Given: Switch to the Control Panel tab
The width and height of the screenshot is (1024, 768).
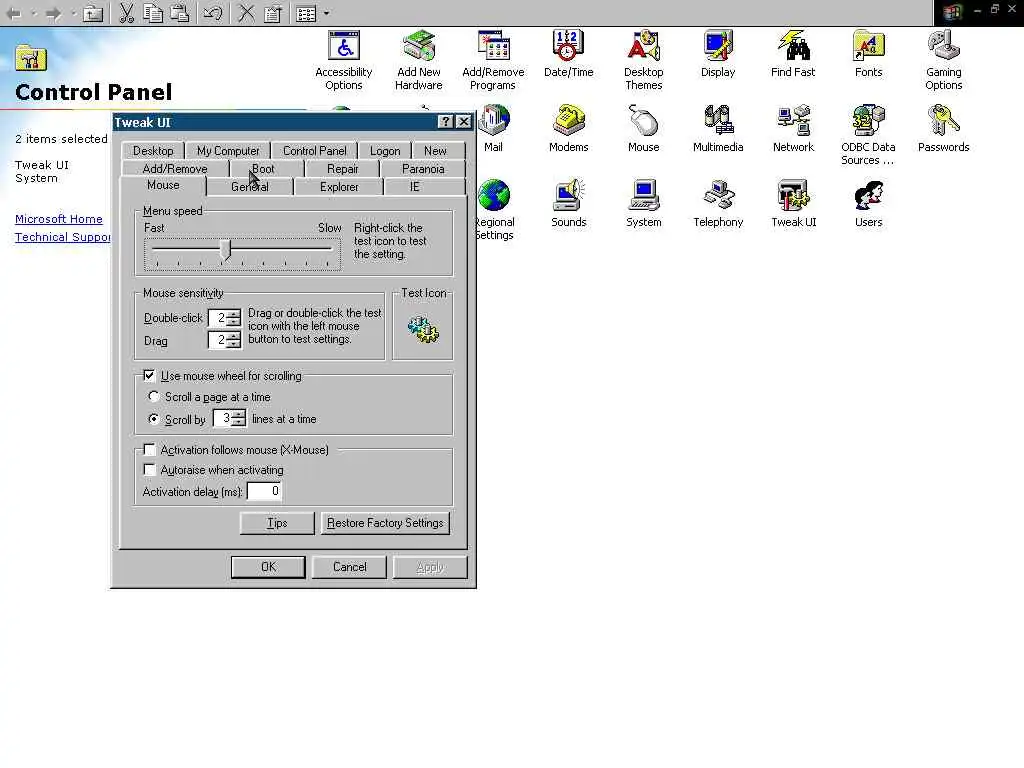Looking at the screenshot, I should pos(314,151).
